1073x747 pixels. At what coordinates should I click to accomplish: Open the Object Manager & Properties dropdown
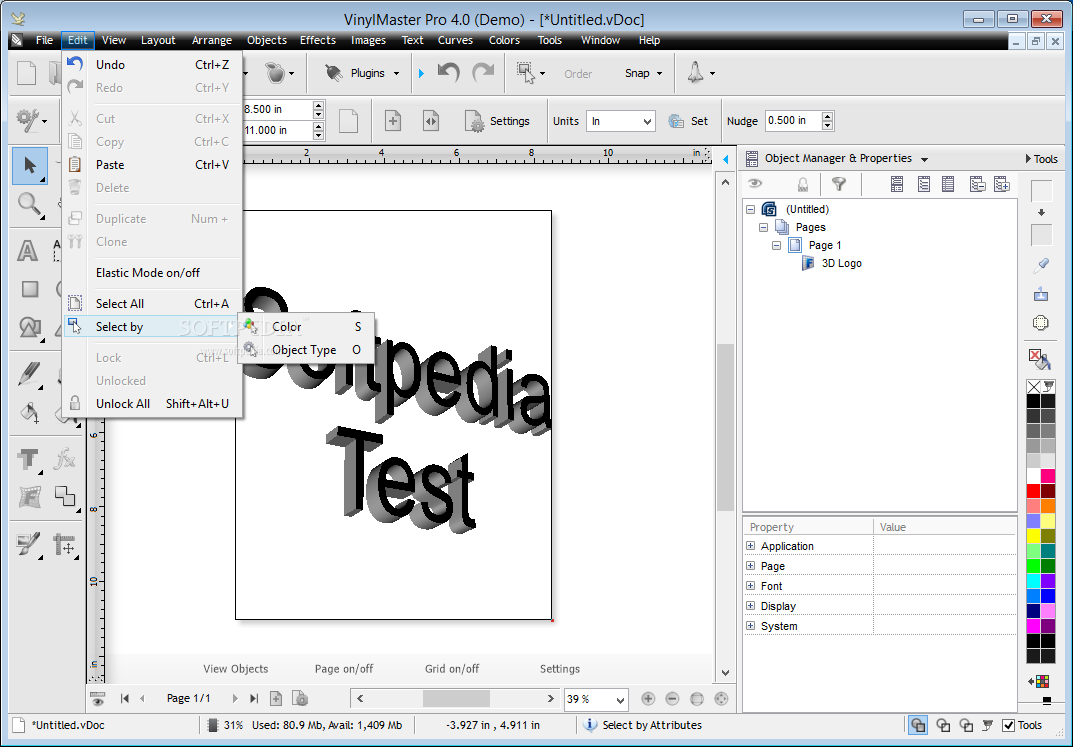(x=925, y=159)
